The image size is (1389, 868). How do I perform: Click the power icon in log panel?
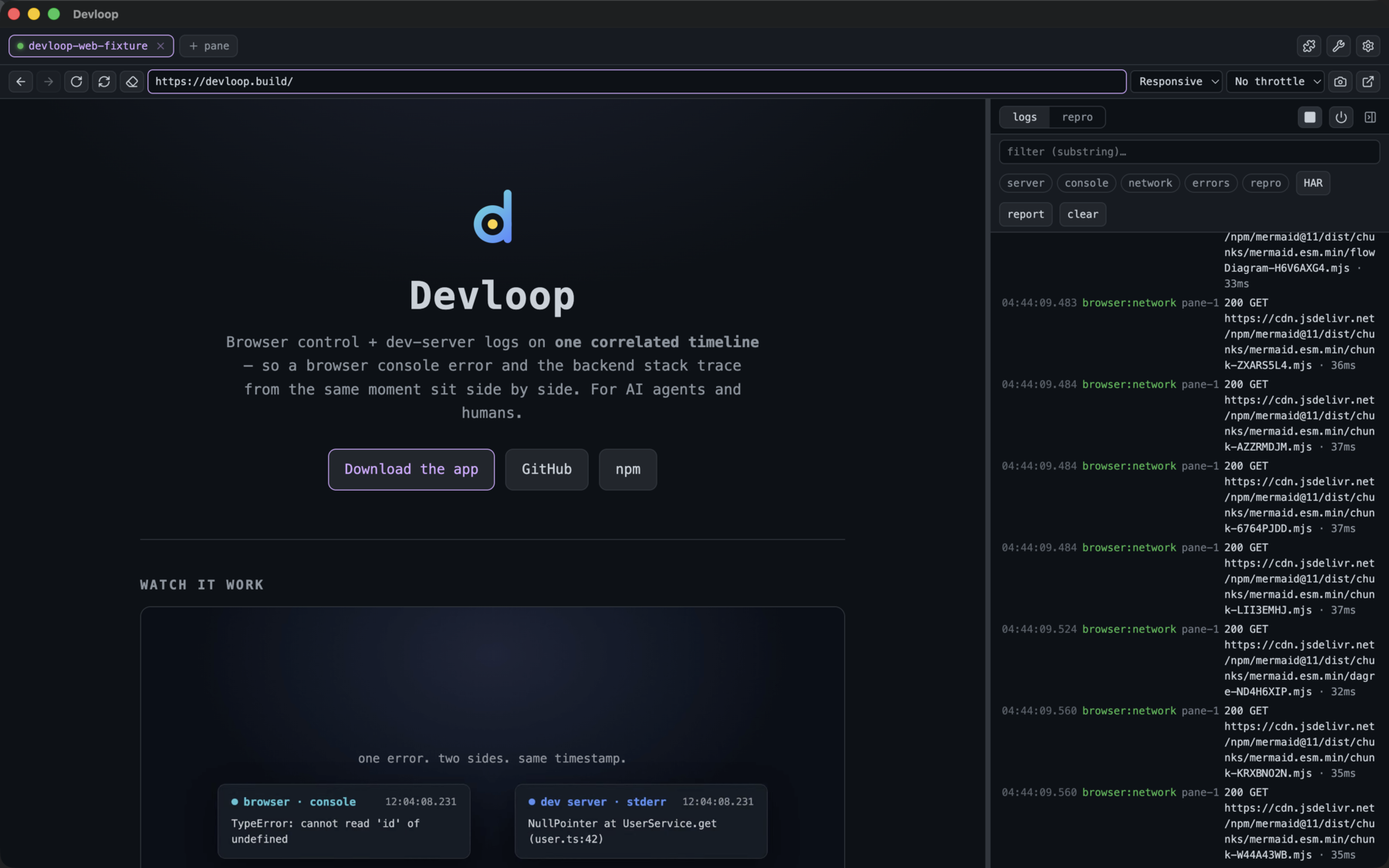(x=1341, y=117)
